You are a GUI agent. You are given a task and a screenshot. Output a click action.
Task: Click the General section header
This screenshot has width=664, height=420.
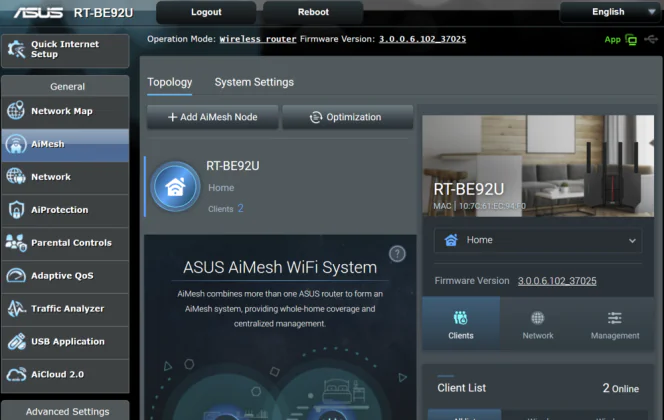click(65, 86)
